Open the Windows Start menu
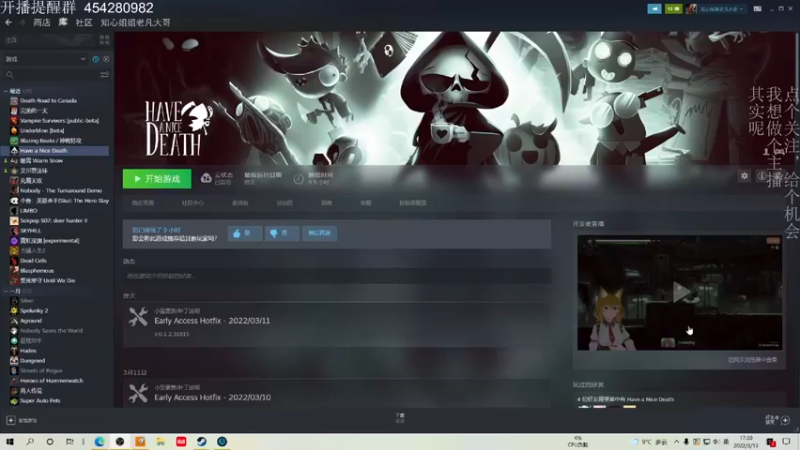800x450 pixels. click(10, 442)
